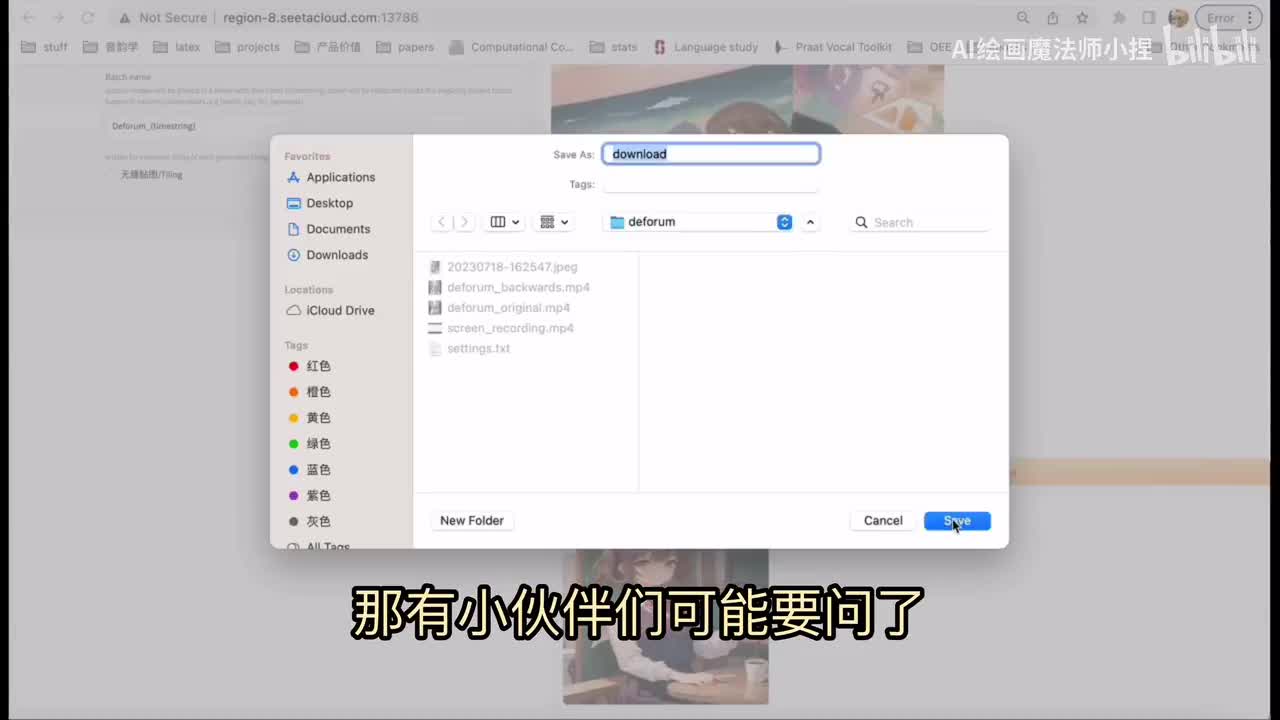Click the bookmark star icon in address bar
This screenshot has height=720, width=1280.
pos(1082,18)
